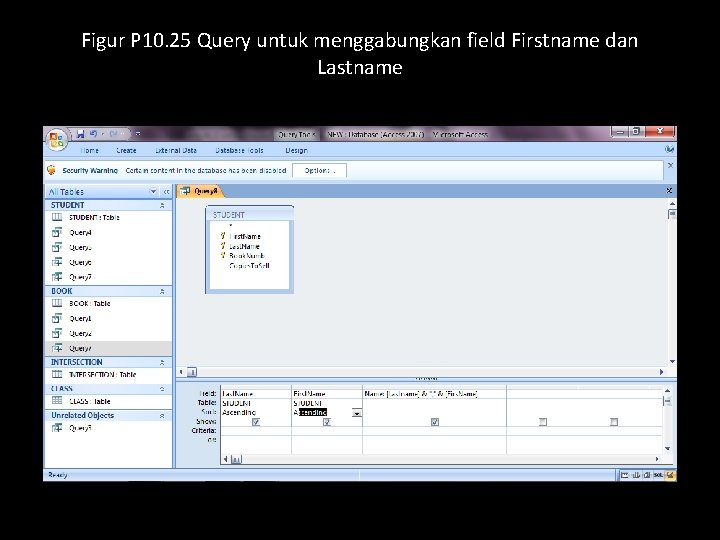Click the Query5 icon under the STUDENT group
720x540 pixels.
(x=57, y=248)
